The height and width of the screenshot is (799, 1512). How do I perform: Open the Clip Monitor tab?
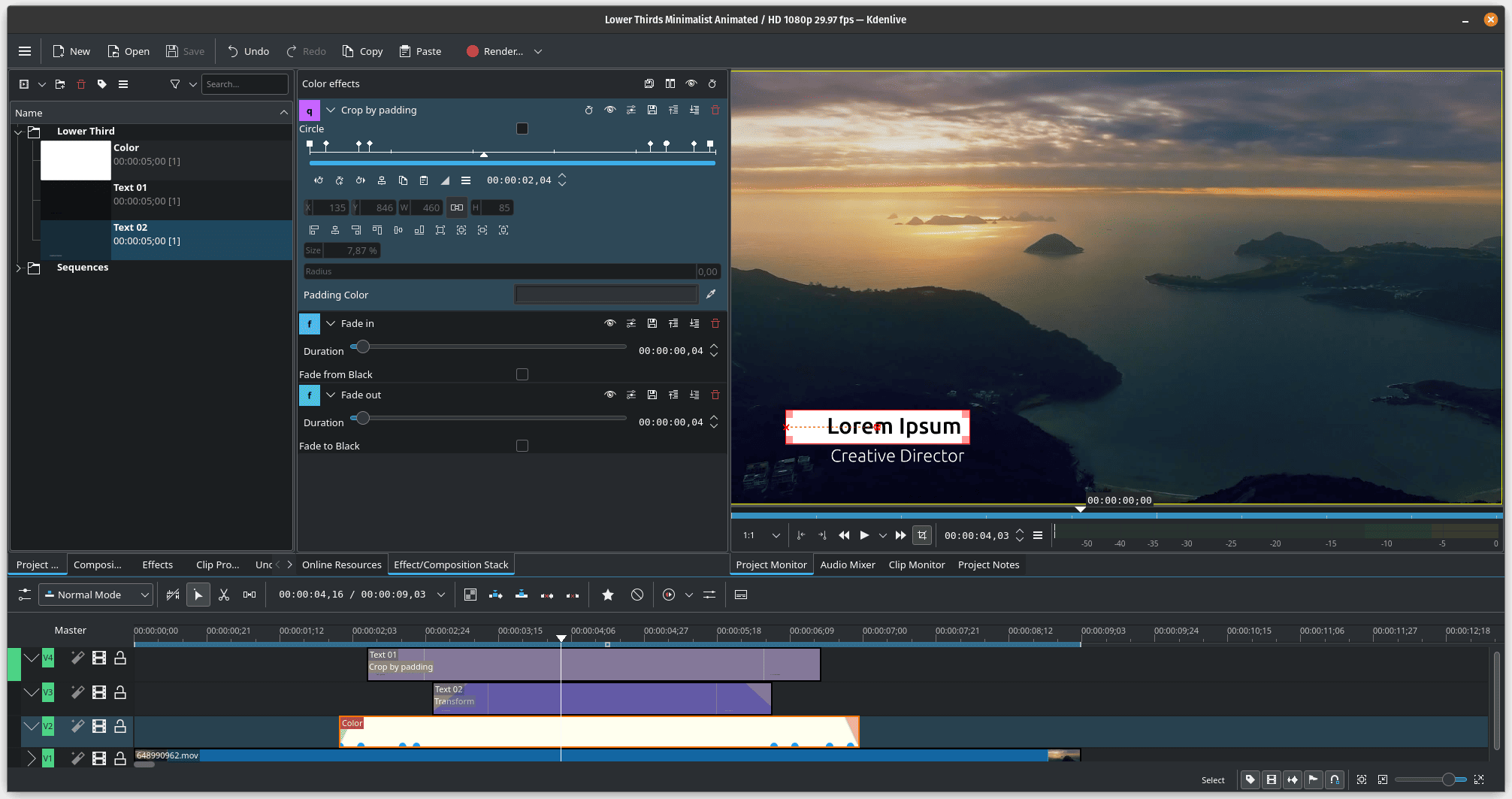coord(917,564)
